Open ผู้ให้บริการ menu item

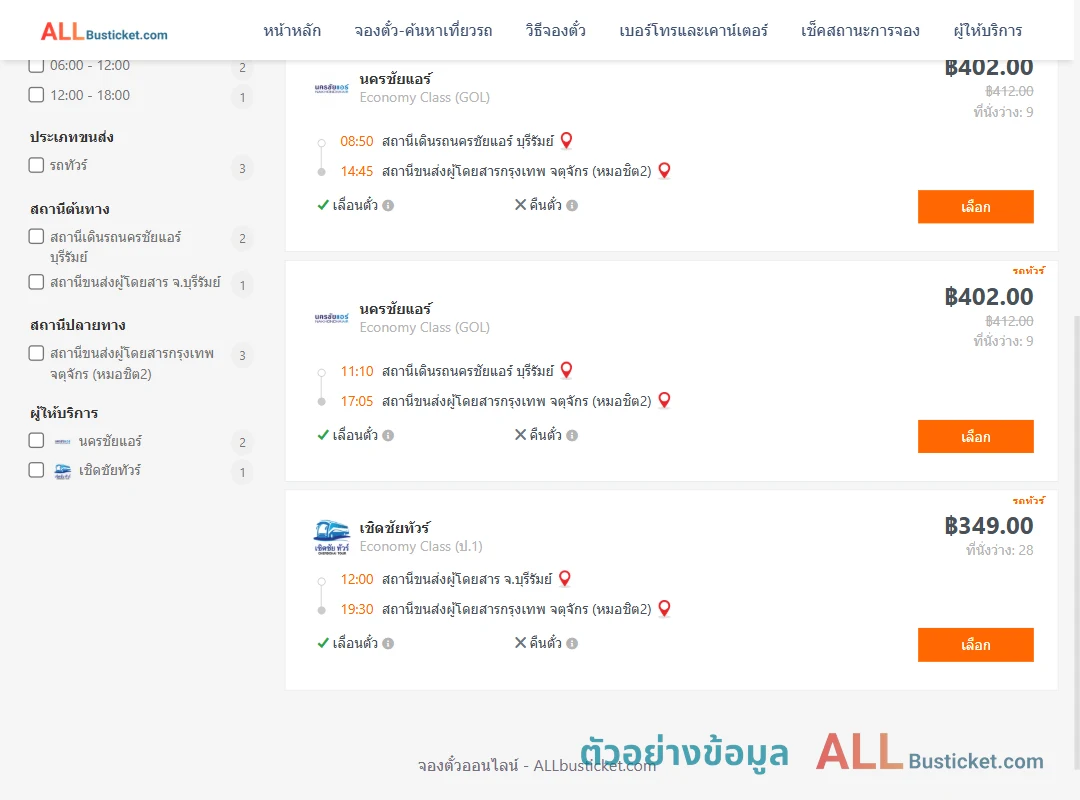(988, 30)
